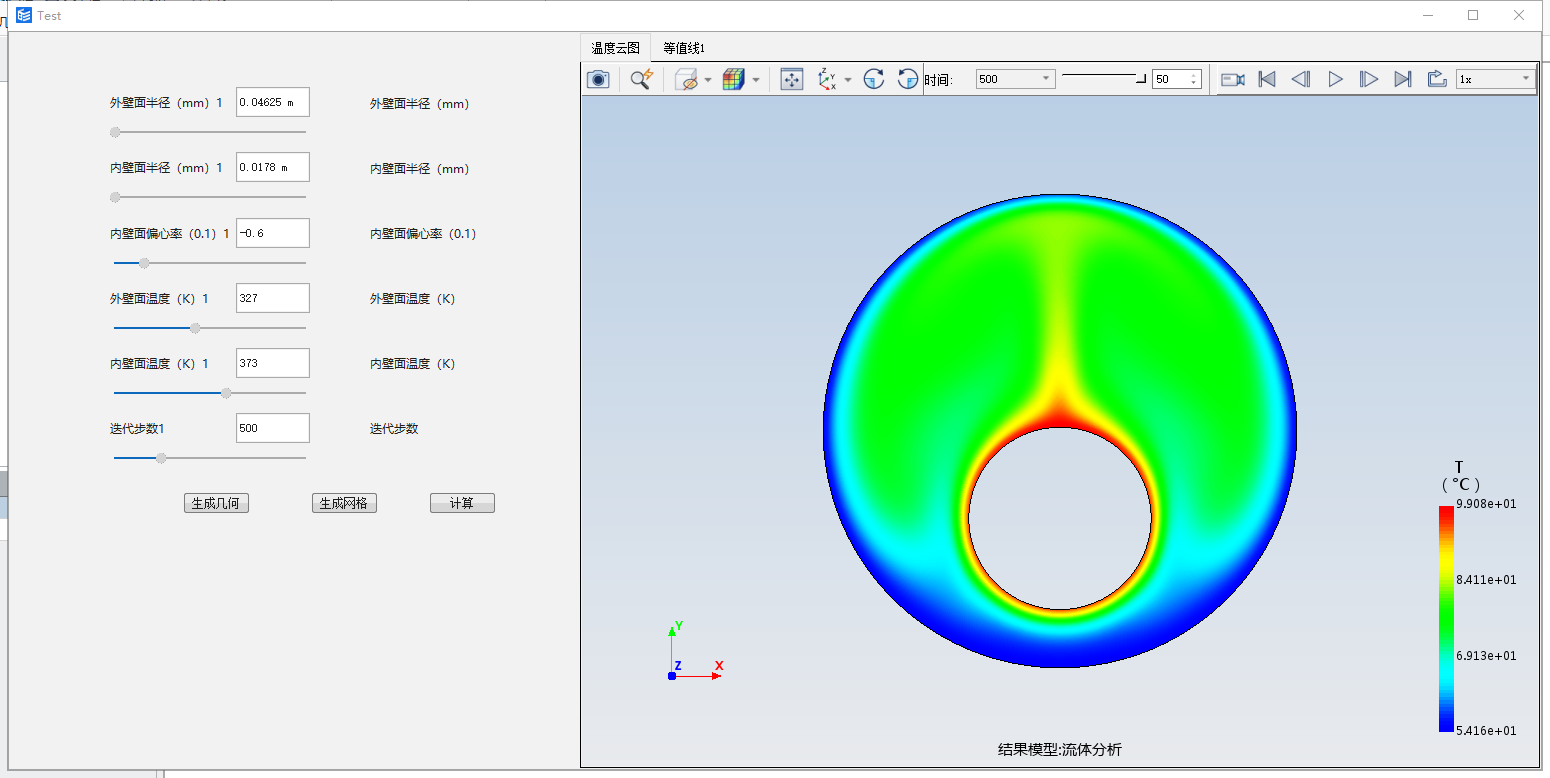This screenshot has width=1550, height=778.
Task: Click the 8.411e+01 legend value
Action: [x=1486, y=580]
